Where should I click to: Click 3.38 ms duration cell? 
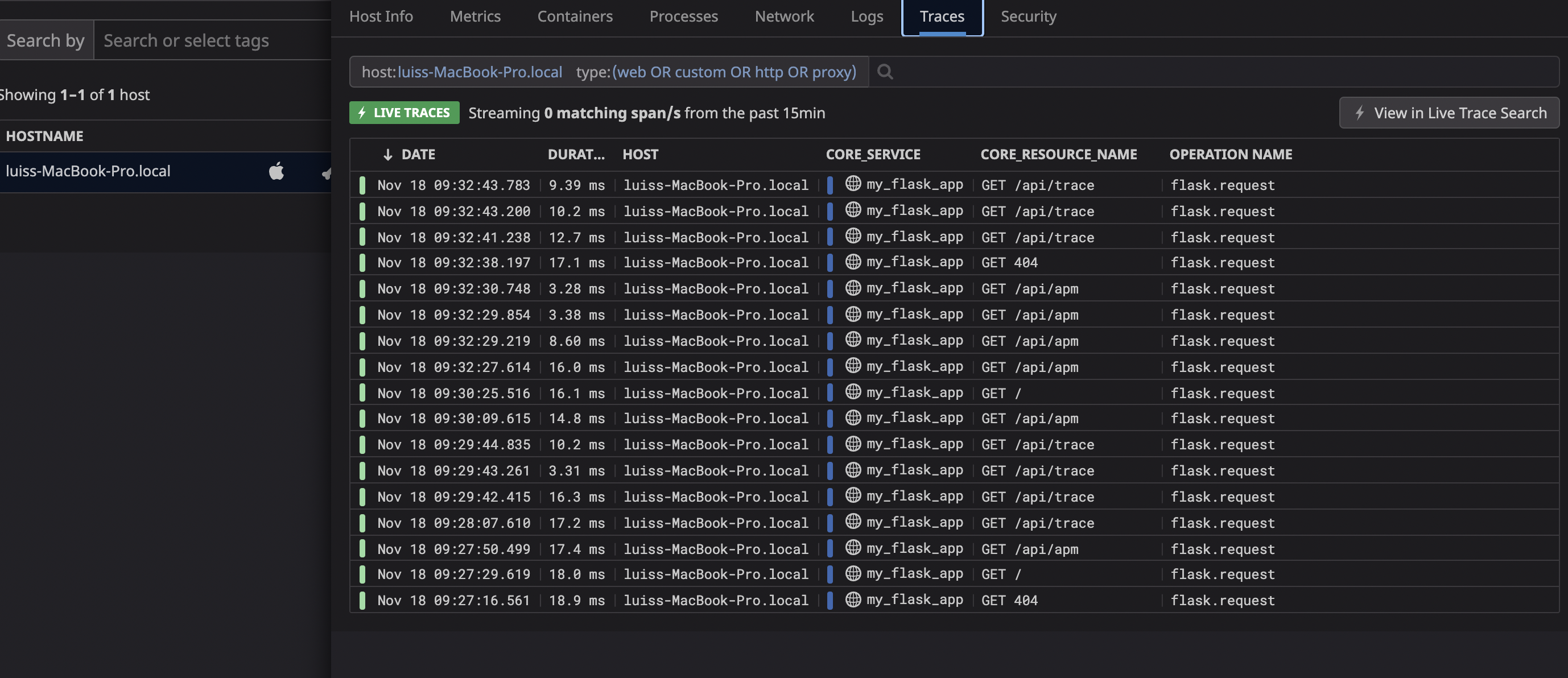pos(576,315)
